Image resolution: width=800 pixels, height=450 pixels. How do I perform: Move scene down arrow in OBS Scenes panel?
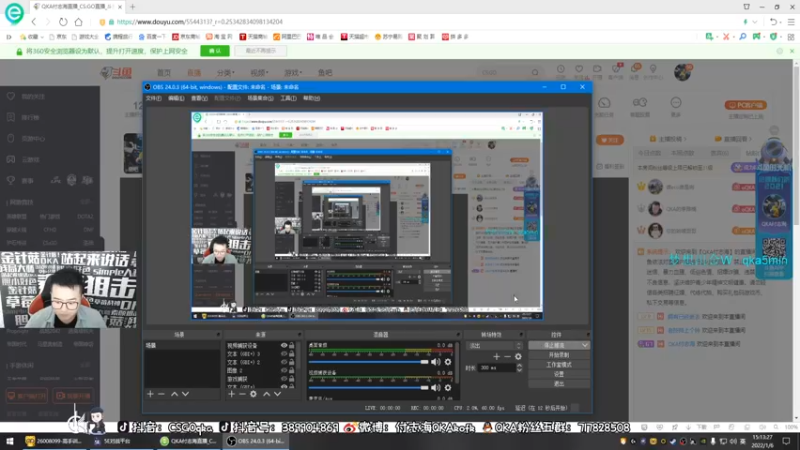tap(185, 394)
